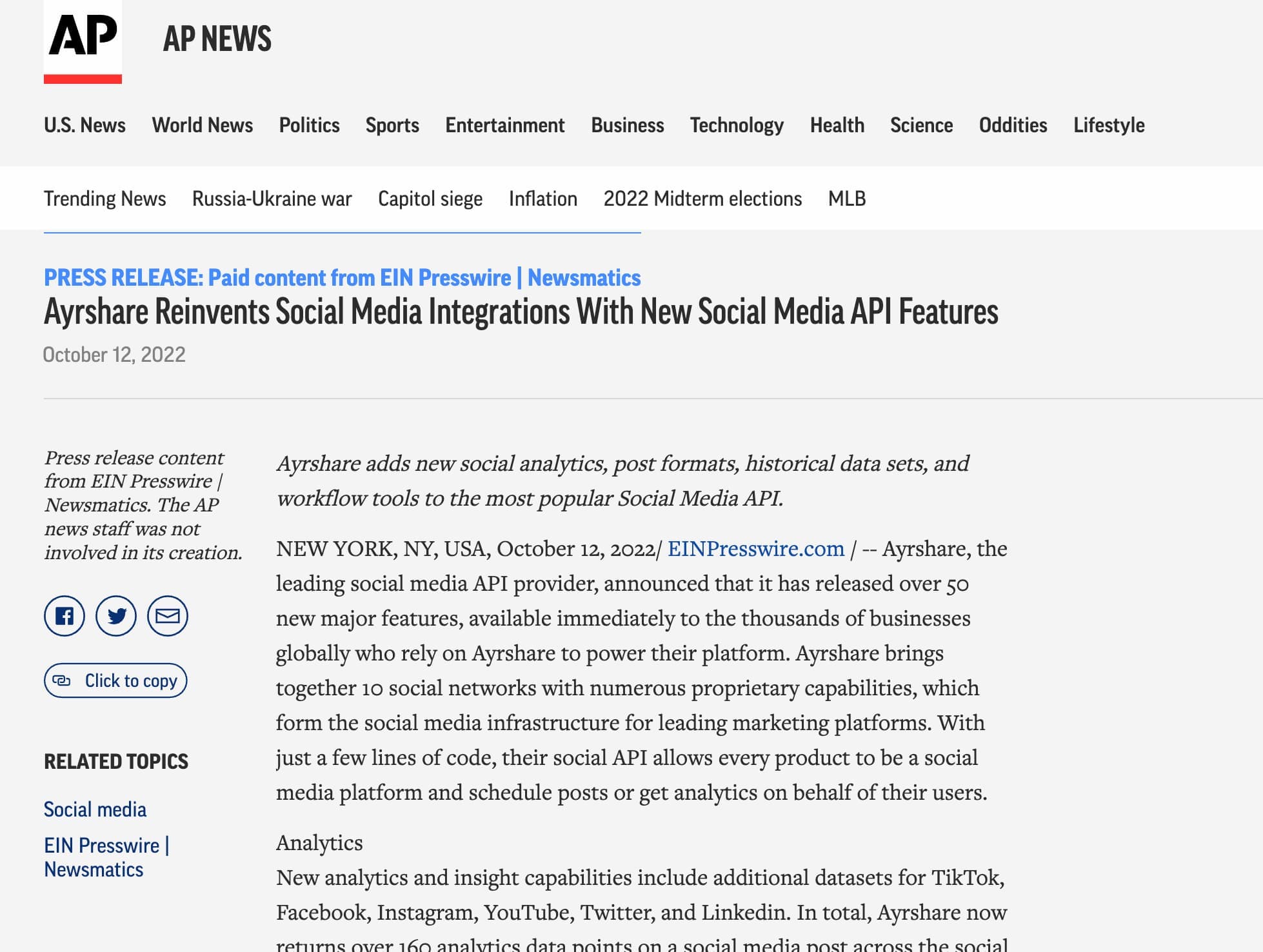
Task: Click the October 12, 2022 date
Action: pyautogui.click(x=114, y=355)
